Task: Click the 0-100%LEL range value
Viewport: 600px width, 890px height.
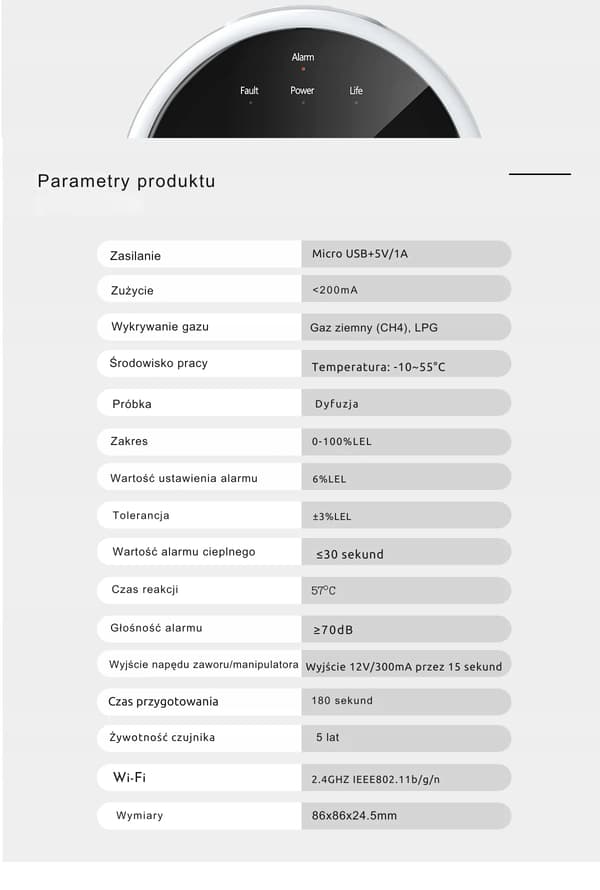Action: [x=341, y=442]
